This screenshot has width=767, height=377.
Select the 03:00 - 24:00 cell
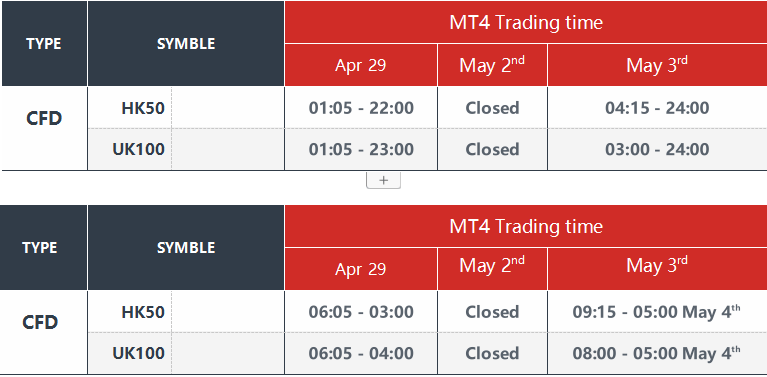tap(657, 149)
